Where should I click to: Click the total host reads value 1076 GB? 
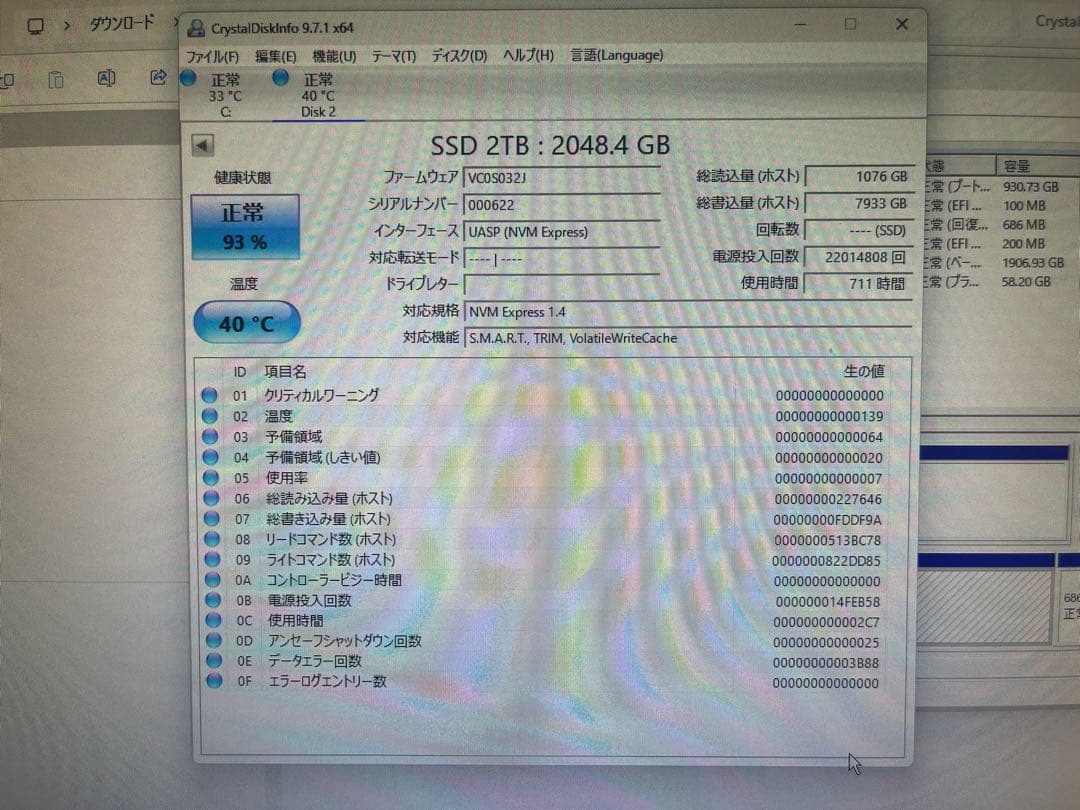coord(859,176)
